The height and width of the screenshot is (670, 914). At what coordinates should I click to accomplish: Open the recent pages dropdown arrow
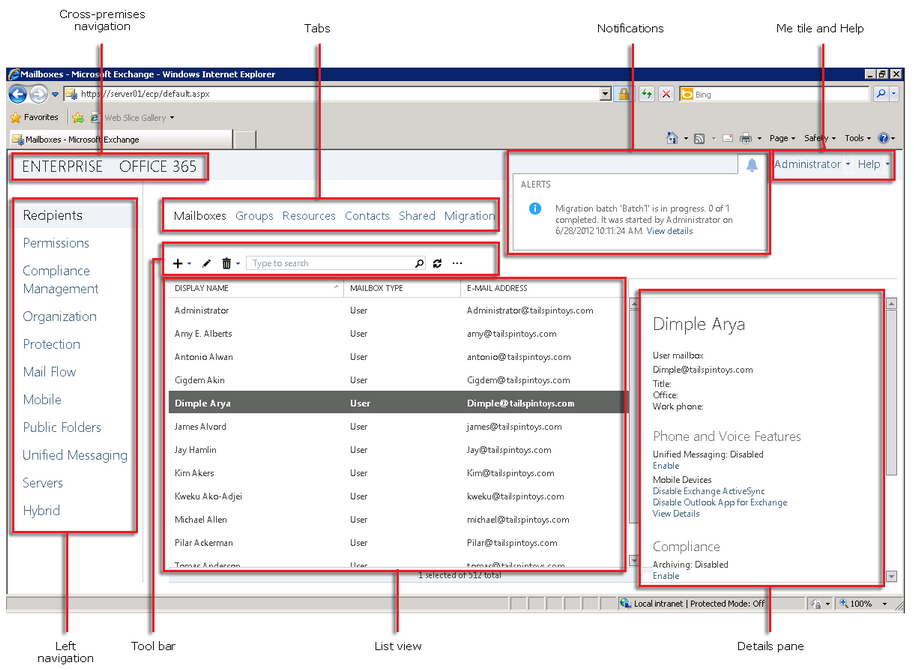click(x=55, y=94)
